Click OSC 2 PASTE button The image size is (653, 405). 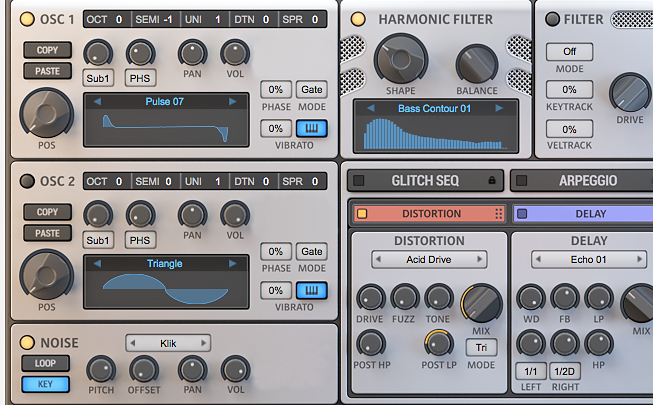pyautogui.click(x=47, y=233)
